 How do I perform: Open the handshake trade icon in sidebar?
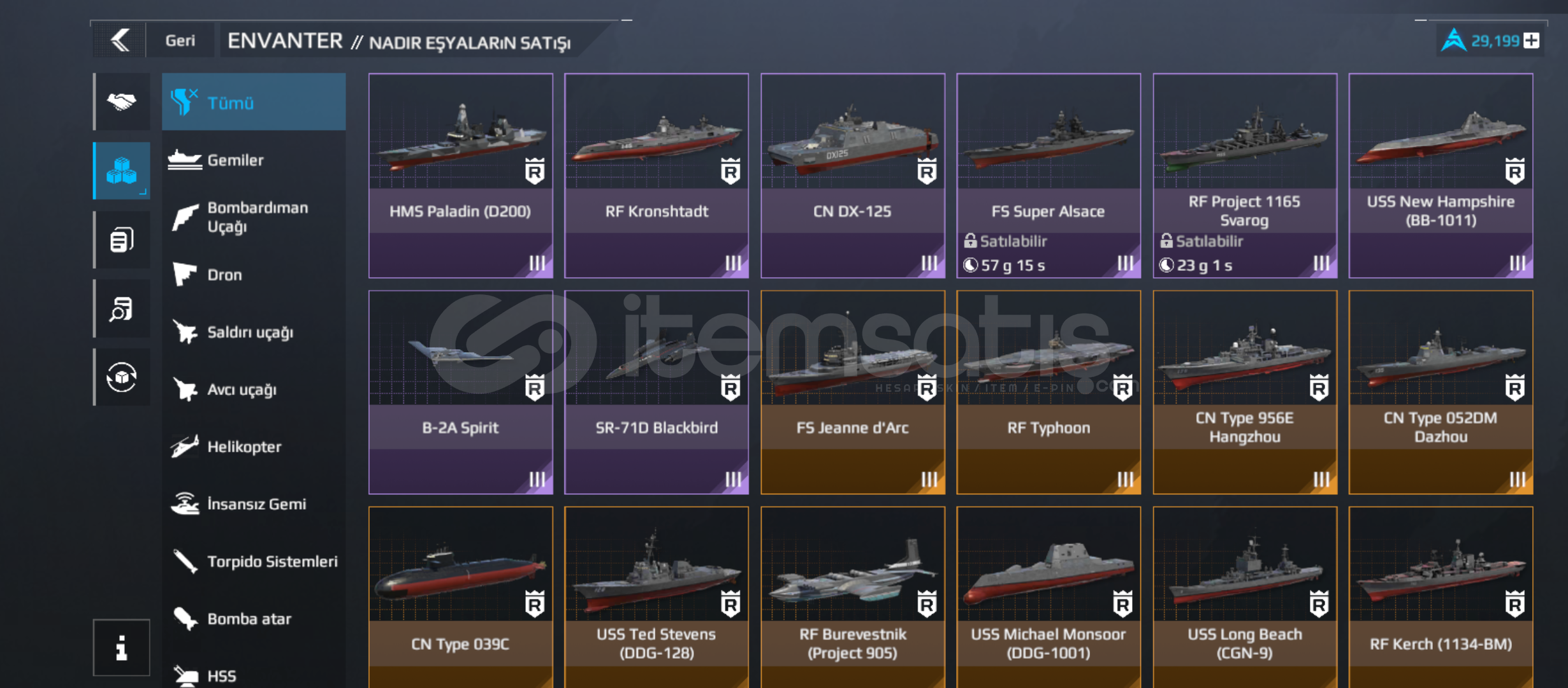(x=122, y=102)
